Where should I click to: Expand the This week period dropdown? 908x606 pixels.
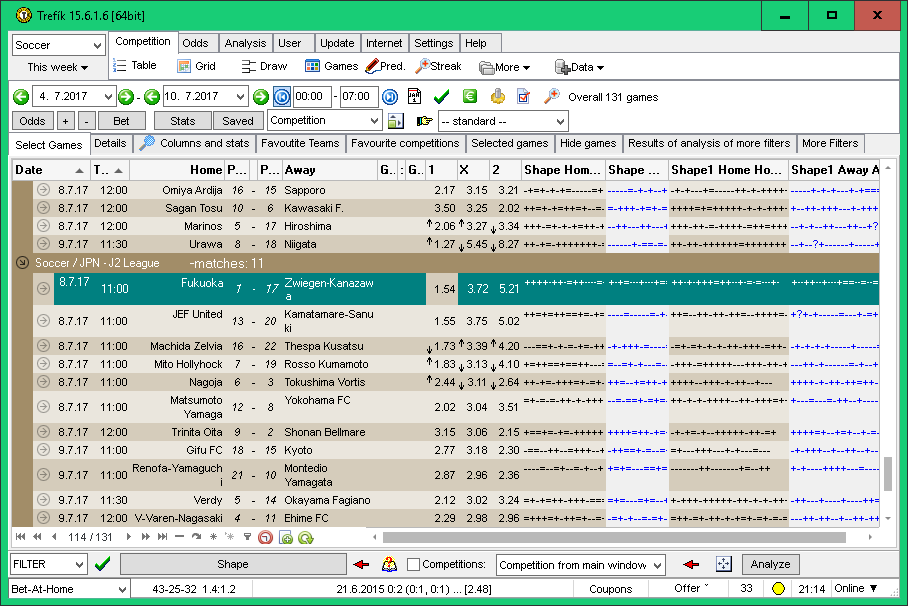coord(58,67)
